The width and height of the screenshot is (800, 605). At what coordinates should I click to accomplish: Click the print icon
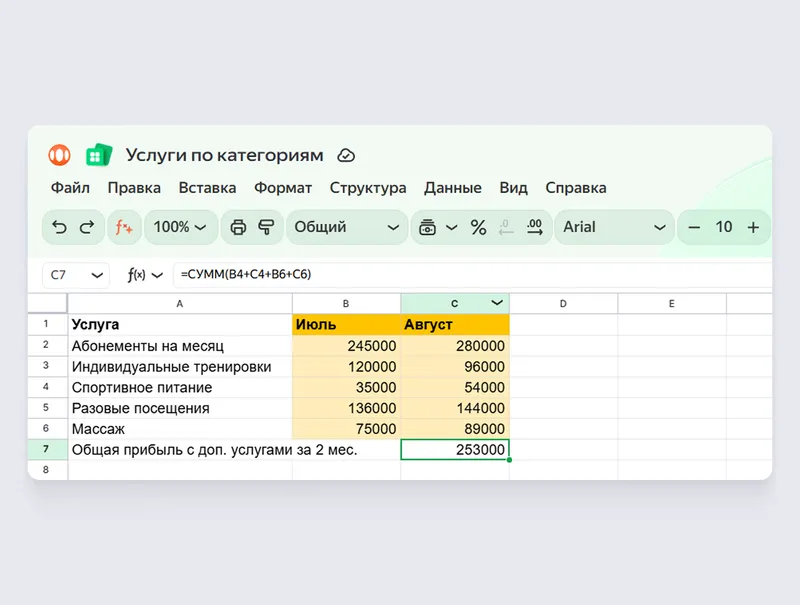coord(238,227)
